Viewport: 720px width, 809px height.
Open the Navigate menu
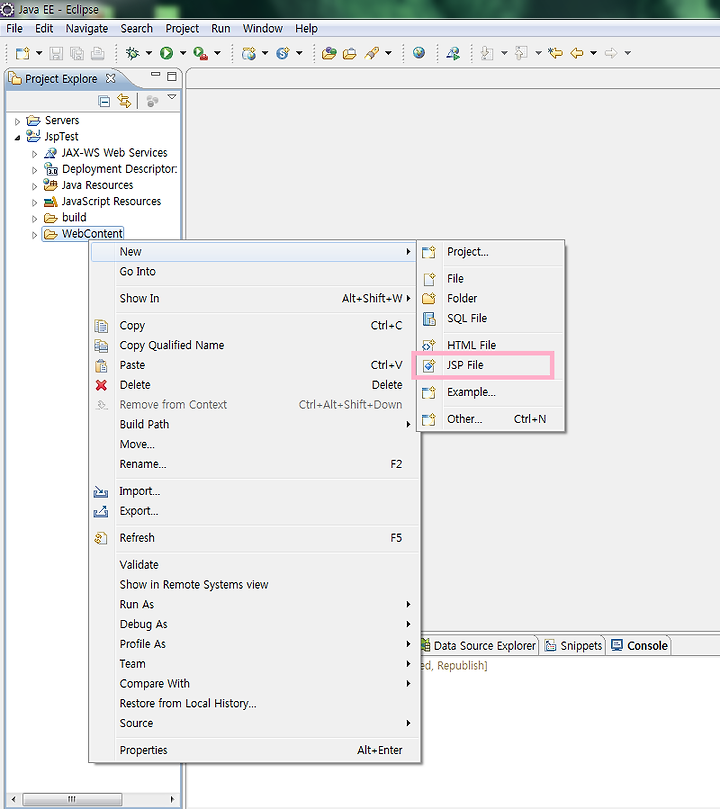87,28
